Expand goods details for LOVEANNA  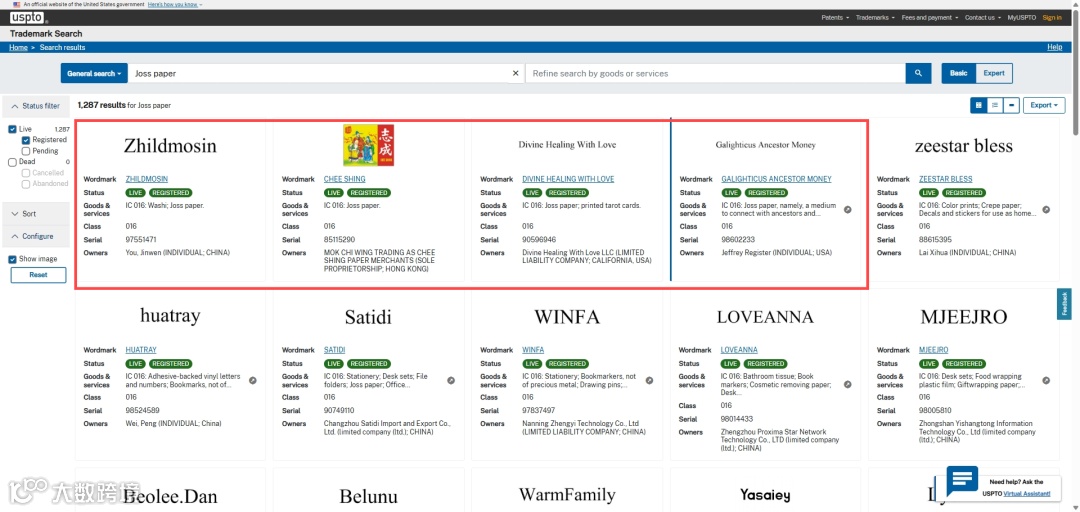(847, 385)
